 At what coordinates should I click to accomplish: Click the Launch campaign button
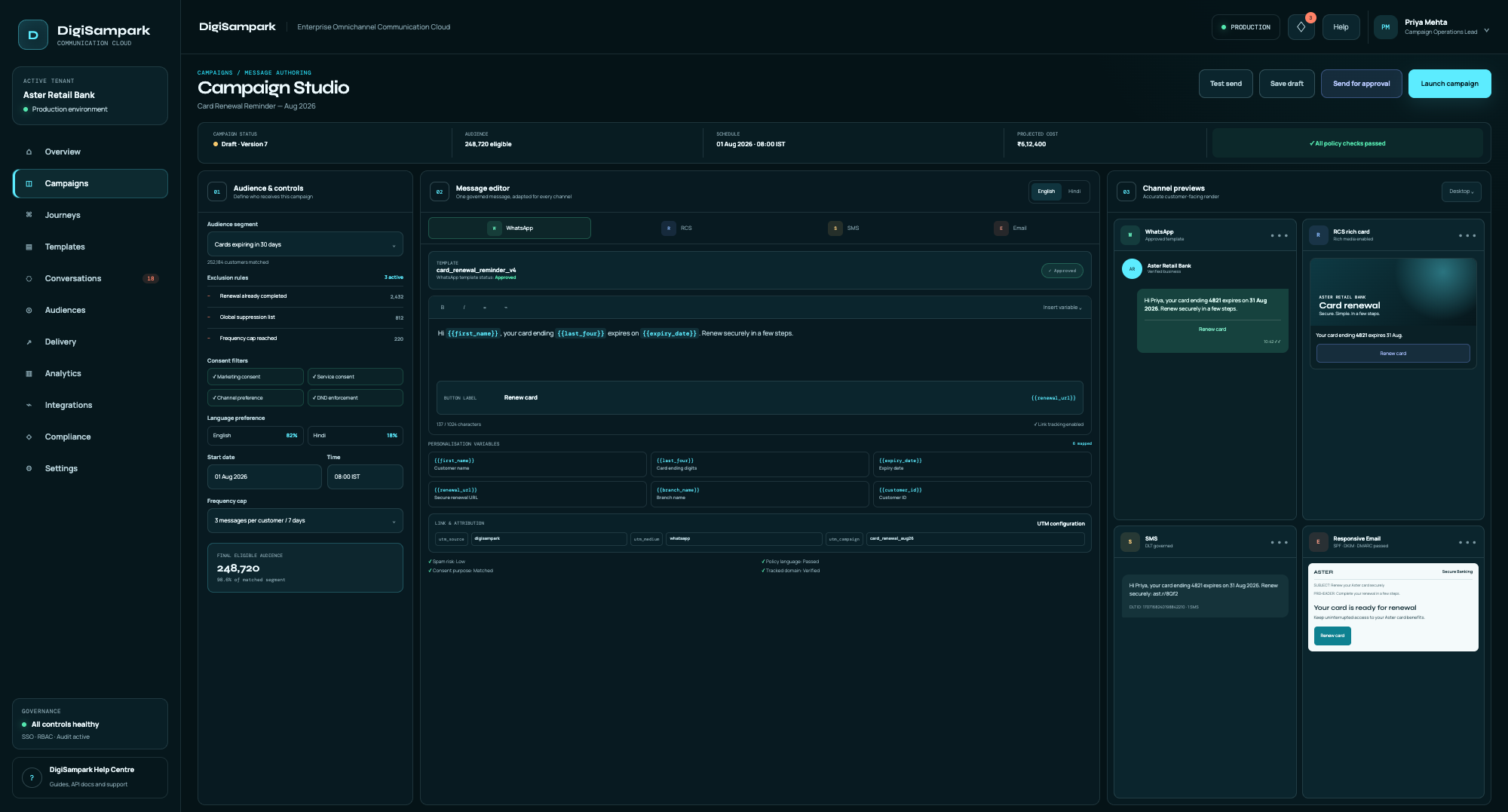(x=1449, y=84)
